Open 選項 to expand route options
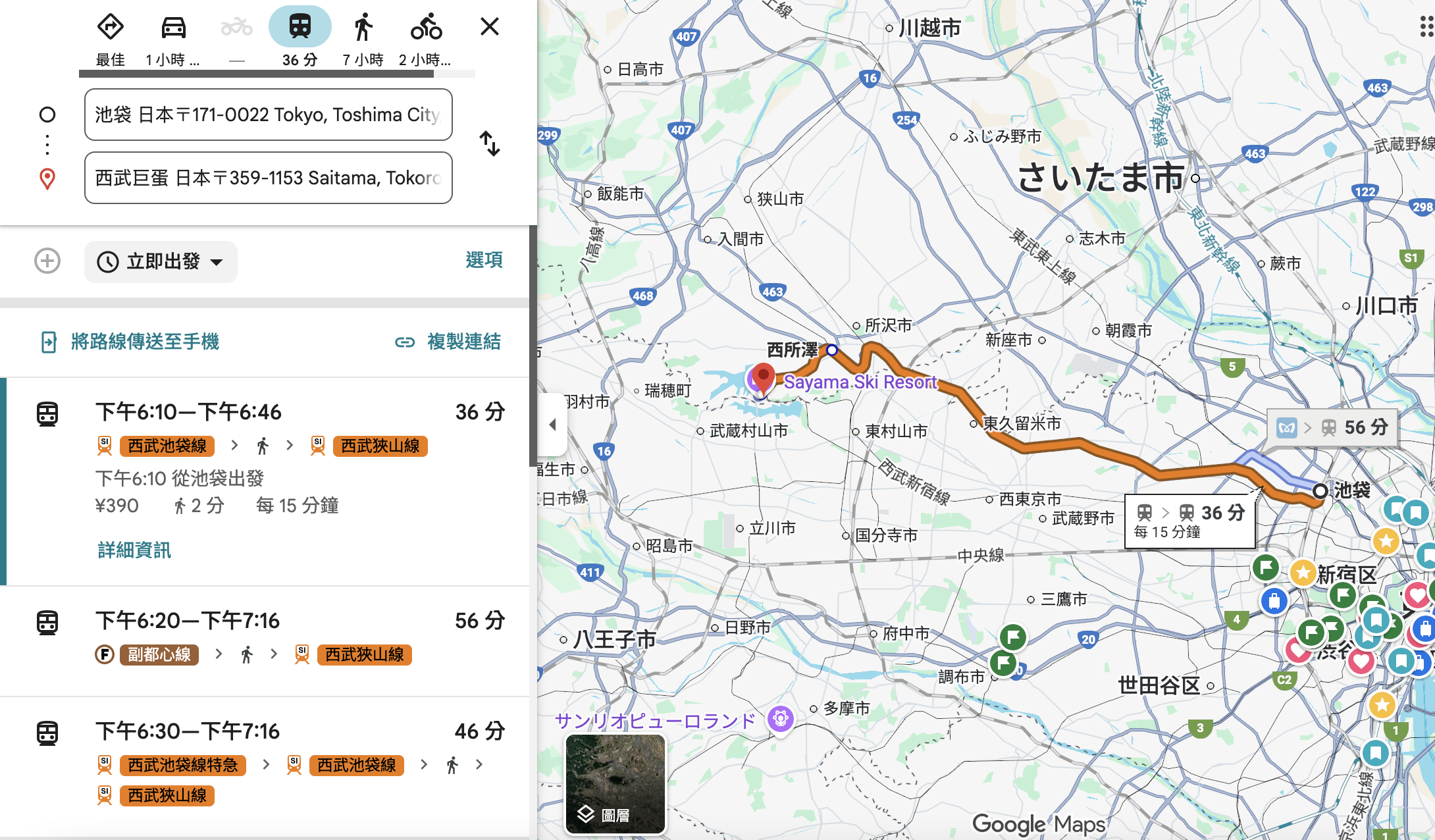Viewport: 1435px width, 840px height. point(484,260)
